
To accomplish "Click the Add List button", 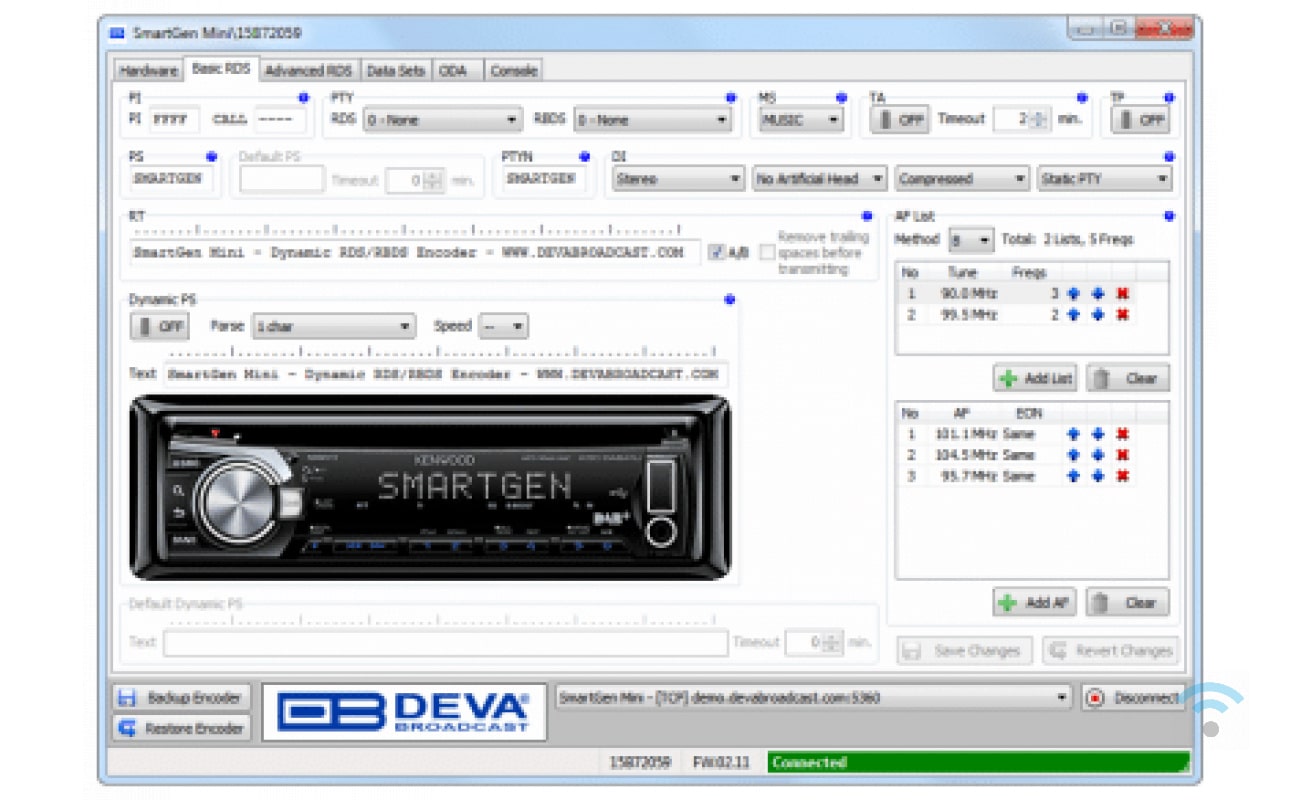I will [1035, 379].
